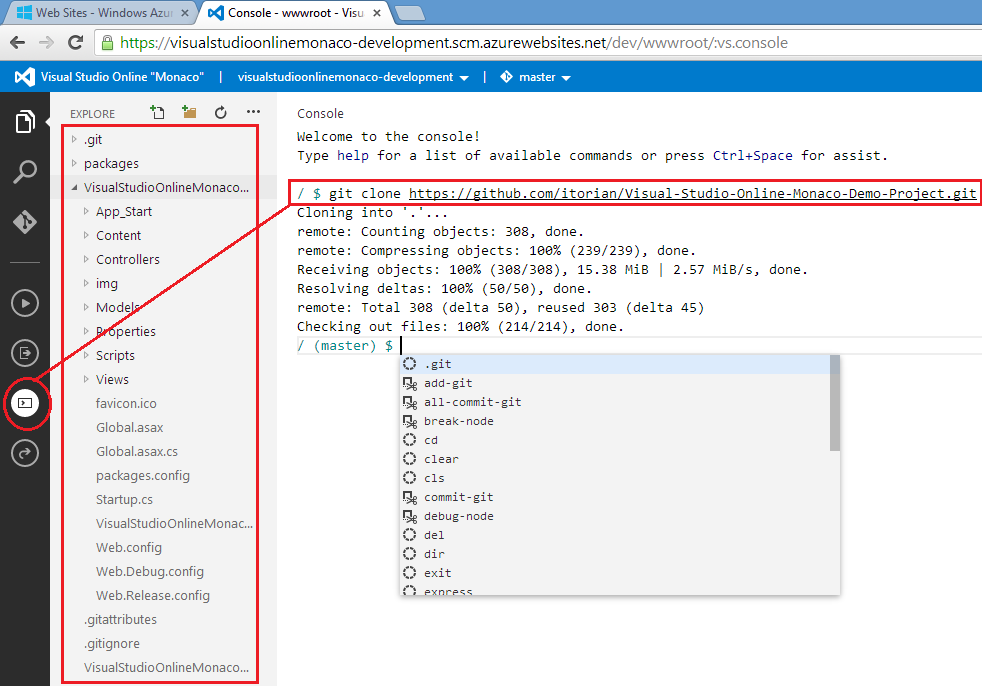Select the Run play icon in sidebar

click(24, 302)
